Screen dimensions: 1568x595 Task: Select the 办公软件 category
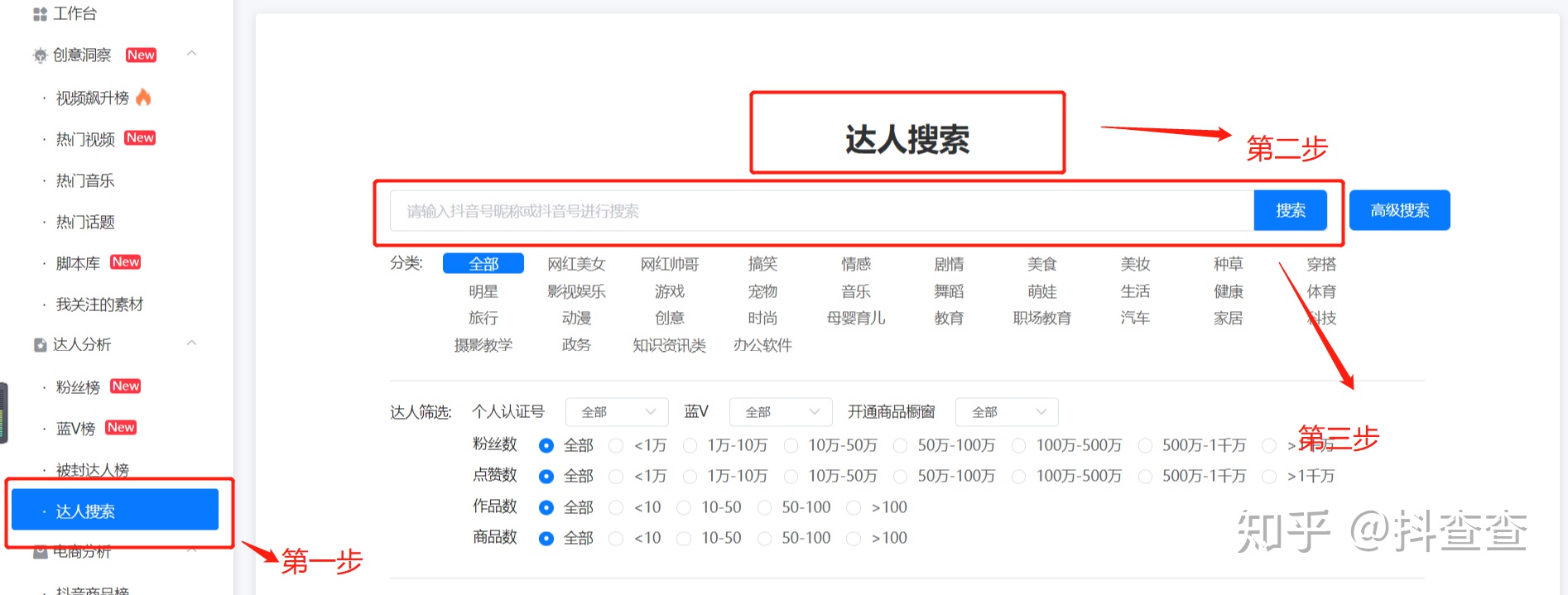click(x=762, y=345)
